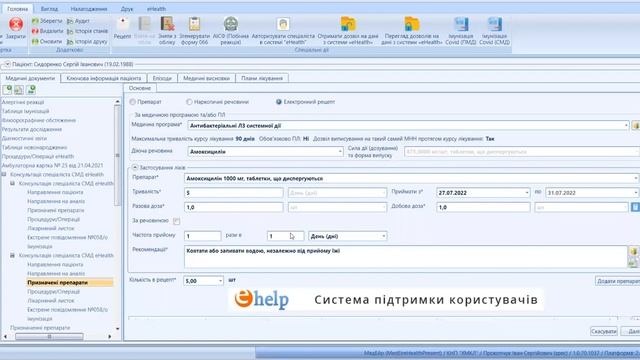This screenshot has width=640, height=360.
Task: Click the Скасувати button
Action: (x=604, y=331)
